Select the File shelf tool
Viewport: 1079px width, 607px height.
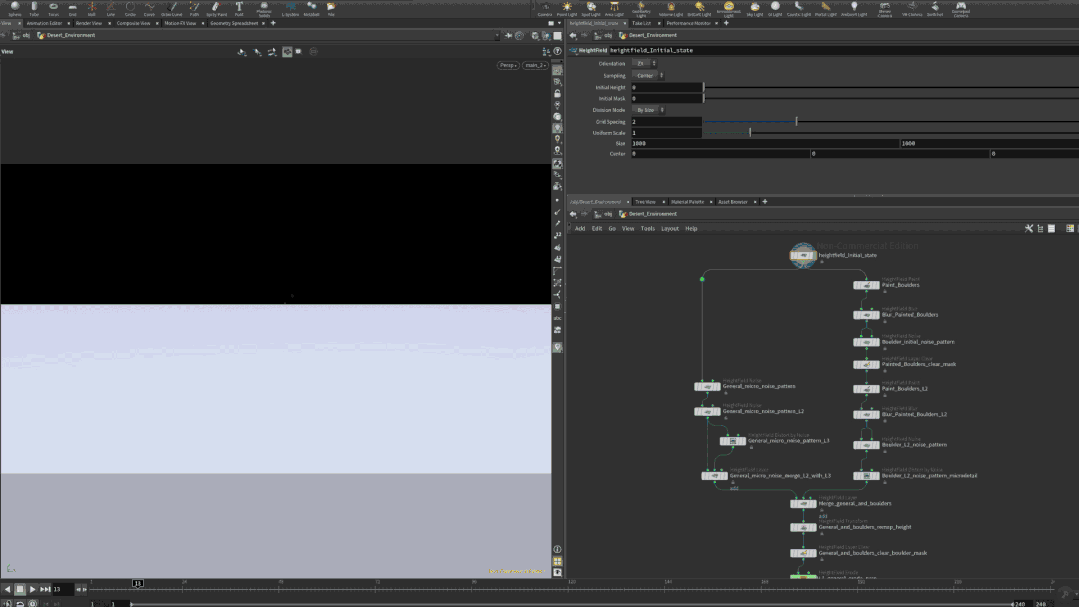[x=331, y=8]
